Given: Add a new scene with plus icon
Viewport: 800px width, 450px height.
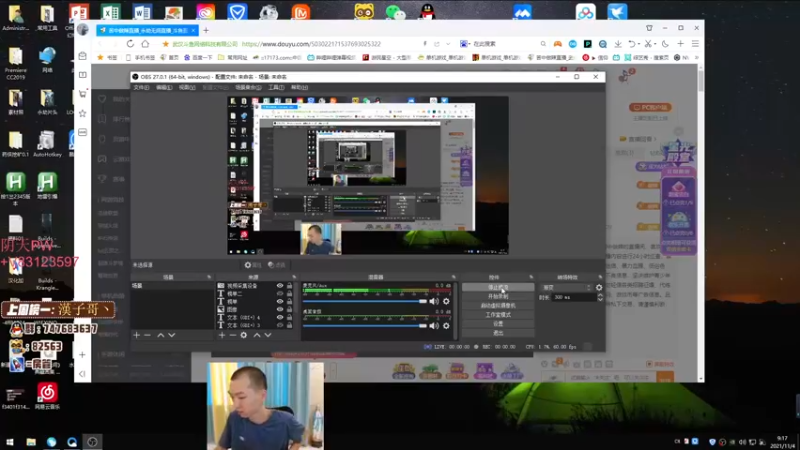Looking at the screenshot, I should click(x=136, y=335).
